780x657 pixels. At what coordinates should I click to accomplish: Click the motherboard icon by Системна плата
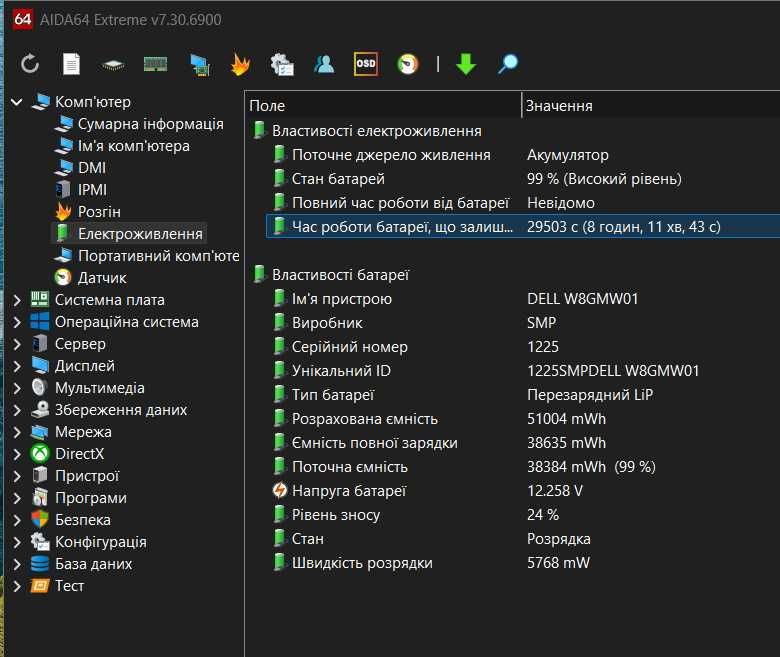[40, 299]
